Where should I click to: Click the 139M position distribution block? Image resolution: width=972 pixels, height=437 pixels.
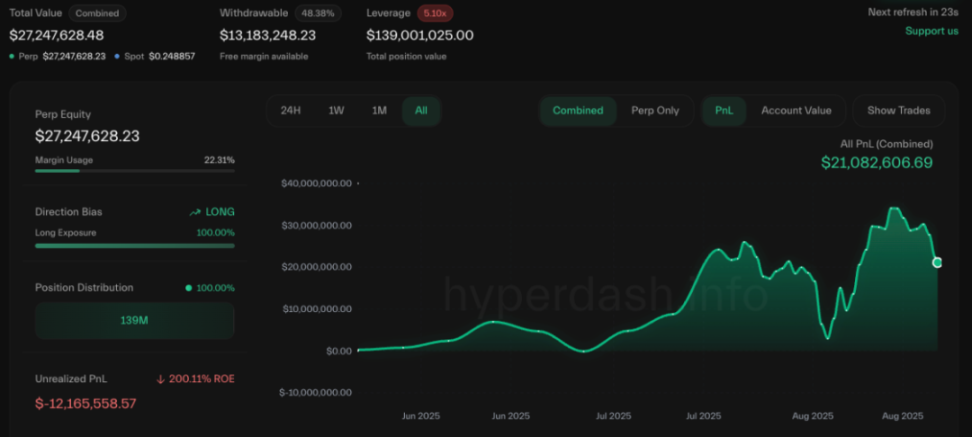tap(134, 321)
